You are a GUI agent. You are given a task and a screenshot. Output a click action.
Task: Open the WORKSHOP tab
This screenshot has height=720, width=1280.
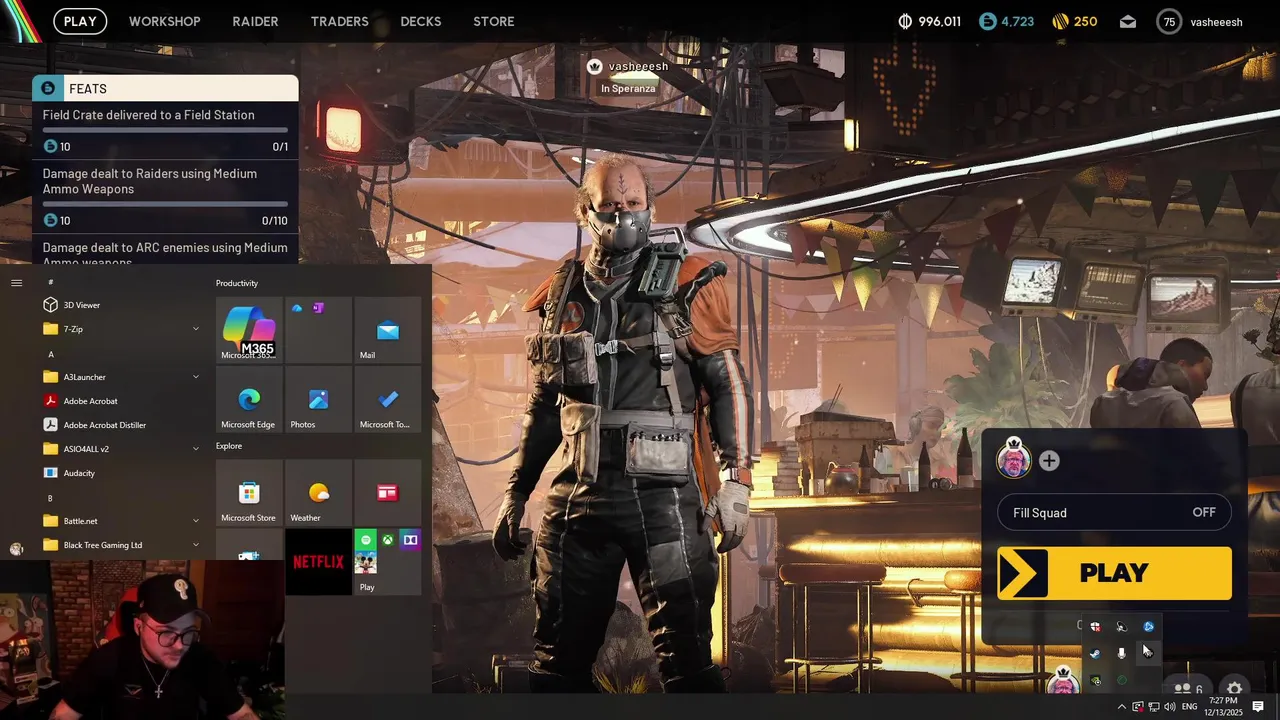(164, 21)
